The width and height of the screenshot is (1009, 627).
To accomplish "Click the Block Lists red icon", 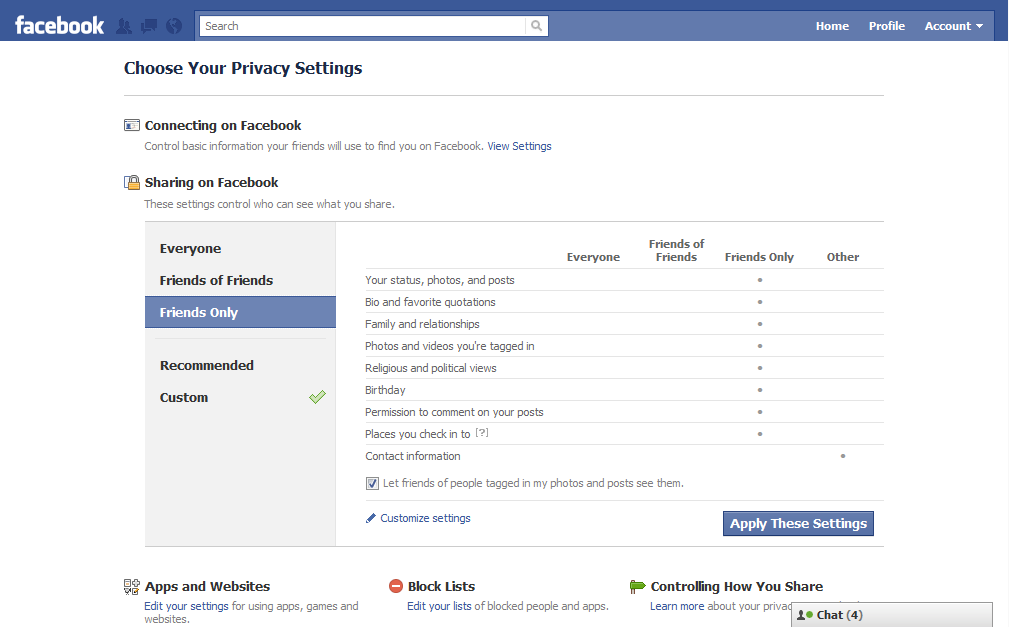I will [396, 587].
